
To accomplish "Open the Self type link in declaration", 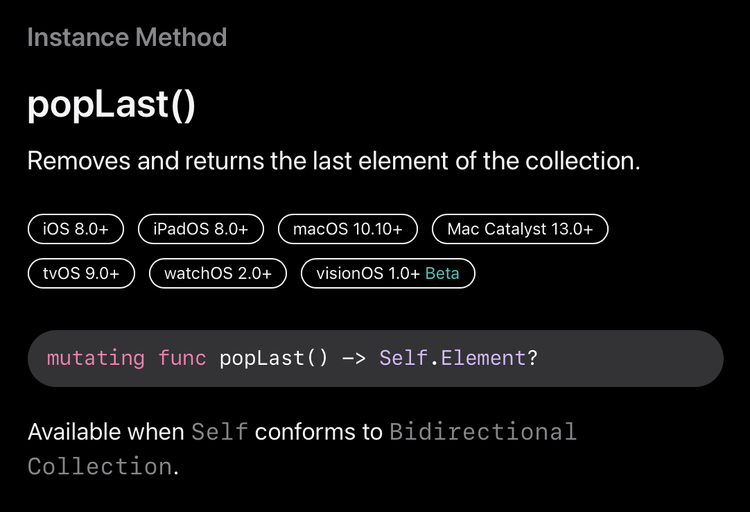I will (x=404, y=358).
